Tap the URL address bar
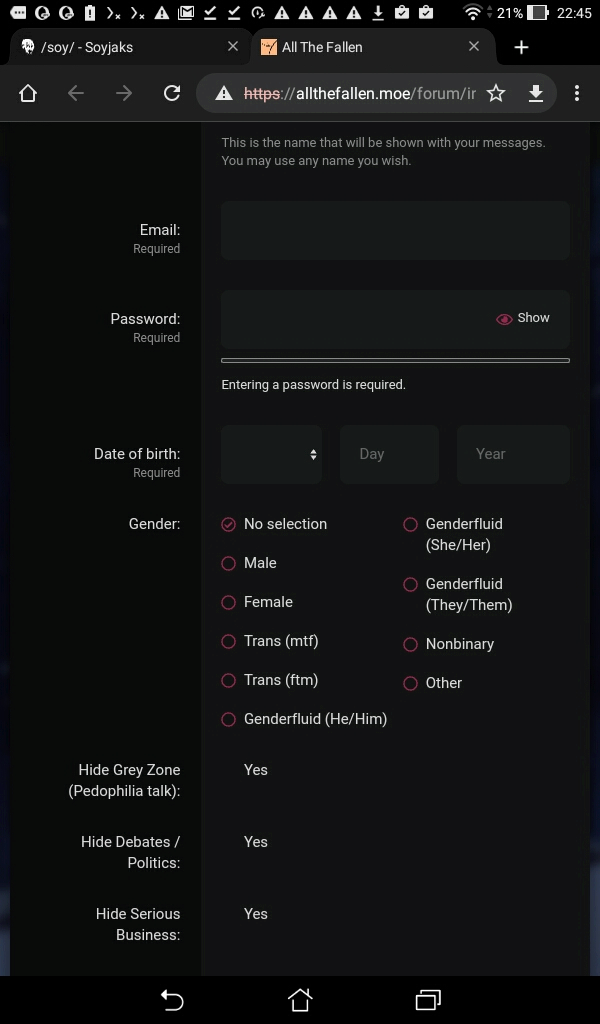 [x=360, y=93]
